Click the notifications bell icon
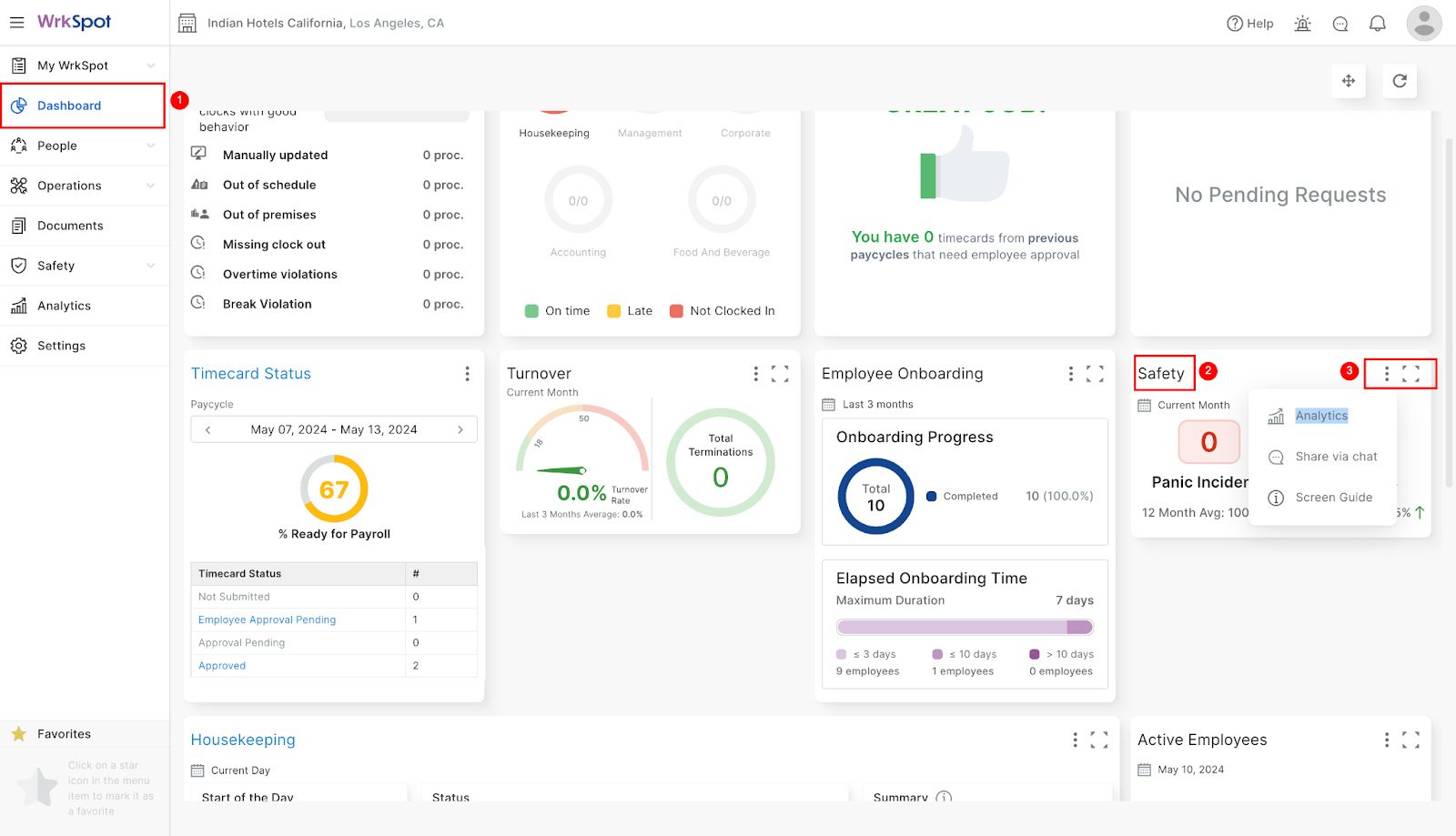The width and height of the screenshot is (1456, 836). pos(1378,24)
